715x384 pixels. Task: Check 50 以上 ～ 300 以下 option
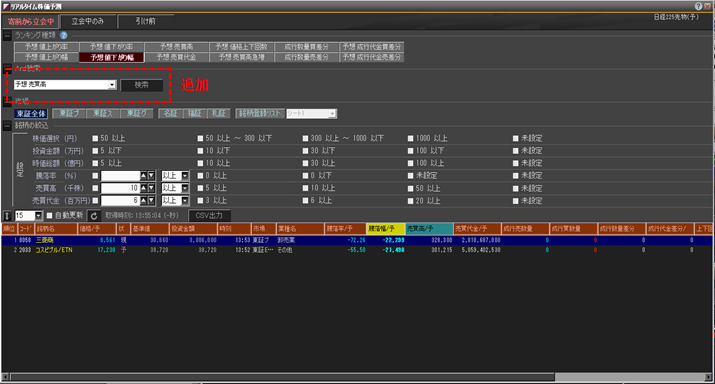(x=200, y=138)
